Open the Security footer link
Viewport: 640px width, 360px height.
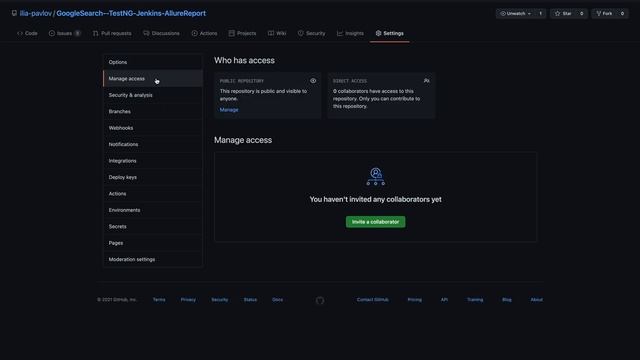pos(220,300)
